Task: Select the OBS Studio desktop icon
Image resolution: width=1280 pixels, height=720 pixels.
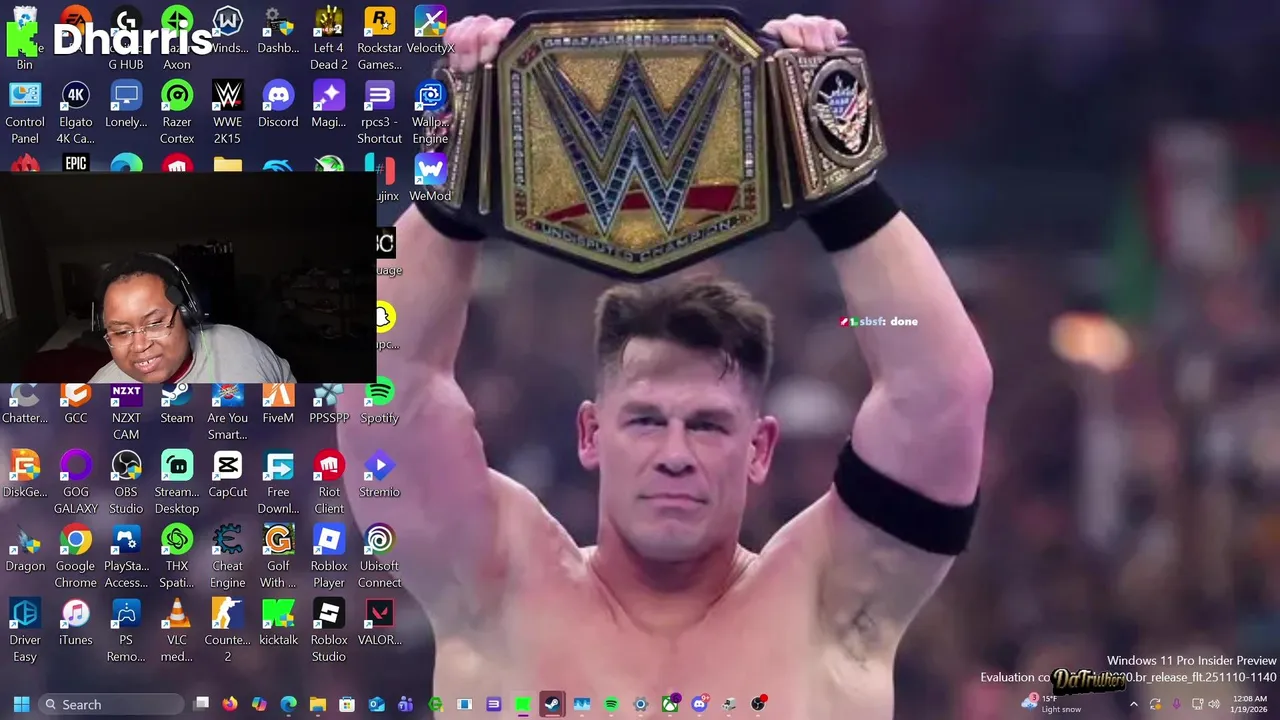Action: (126, 482)
